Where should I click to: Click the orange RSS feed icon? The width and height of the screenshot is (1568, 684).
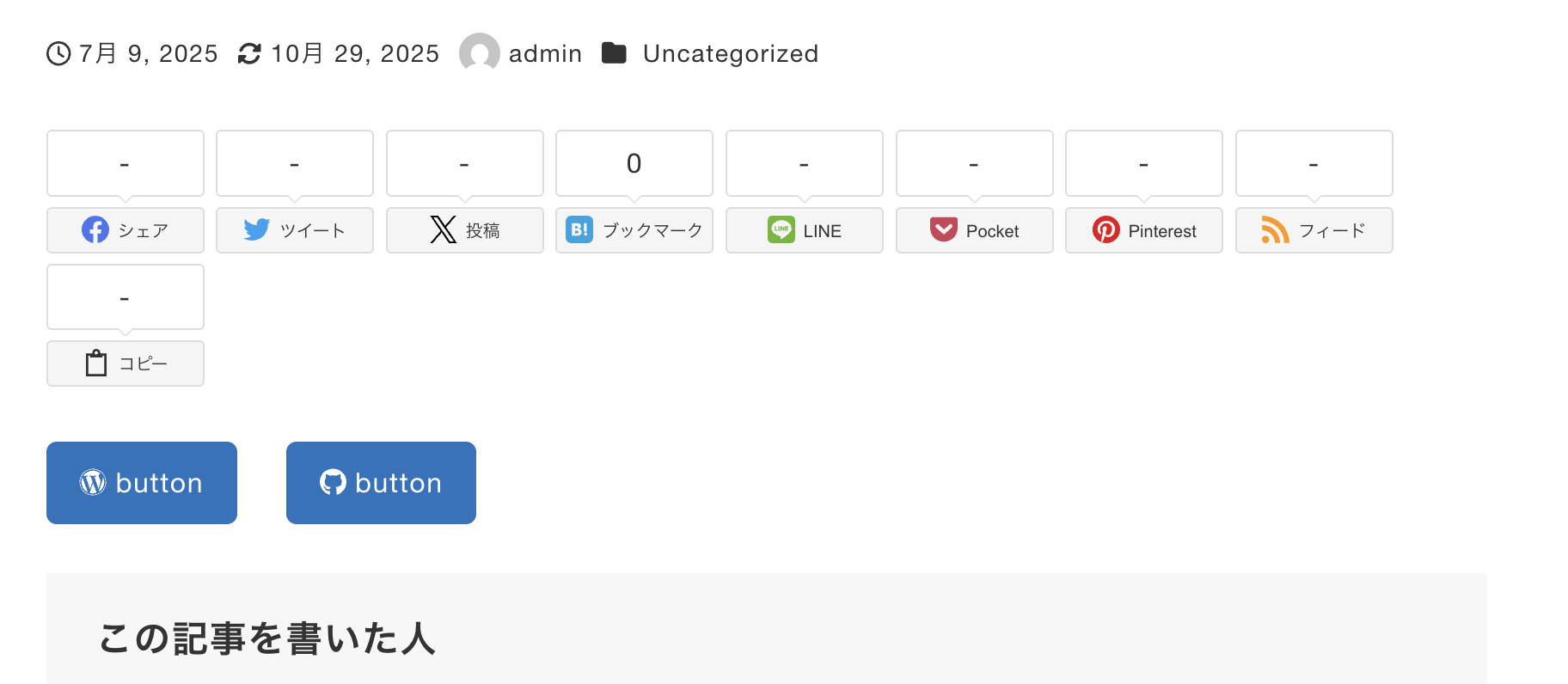(1275, 230)
